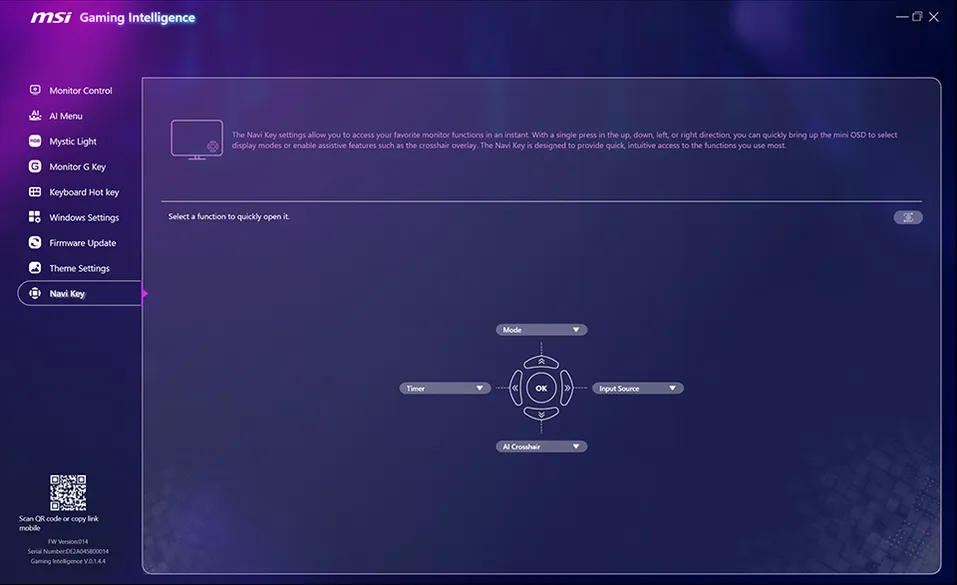
Task: Click the right arrow on Navi Key pad
Action: tap(567, 388)
